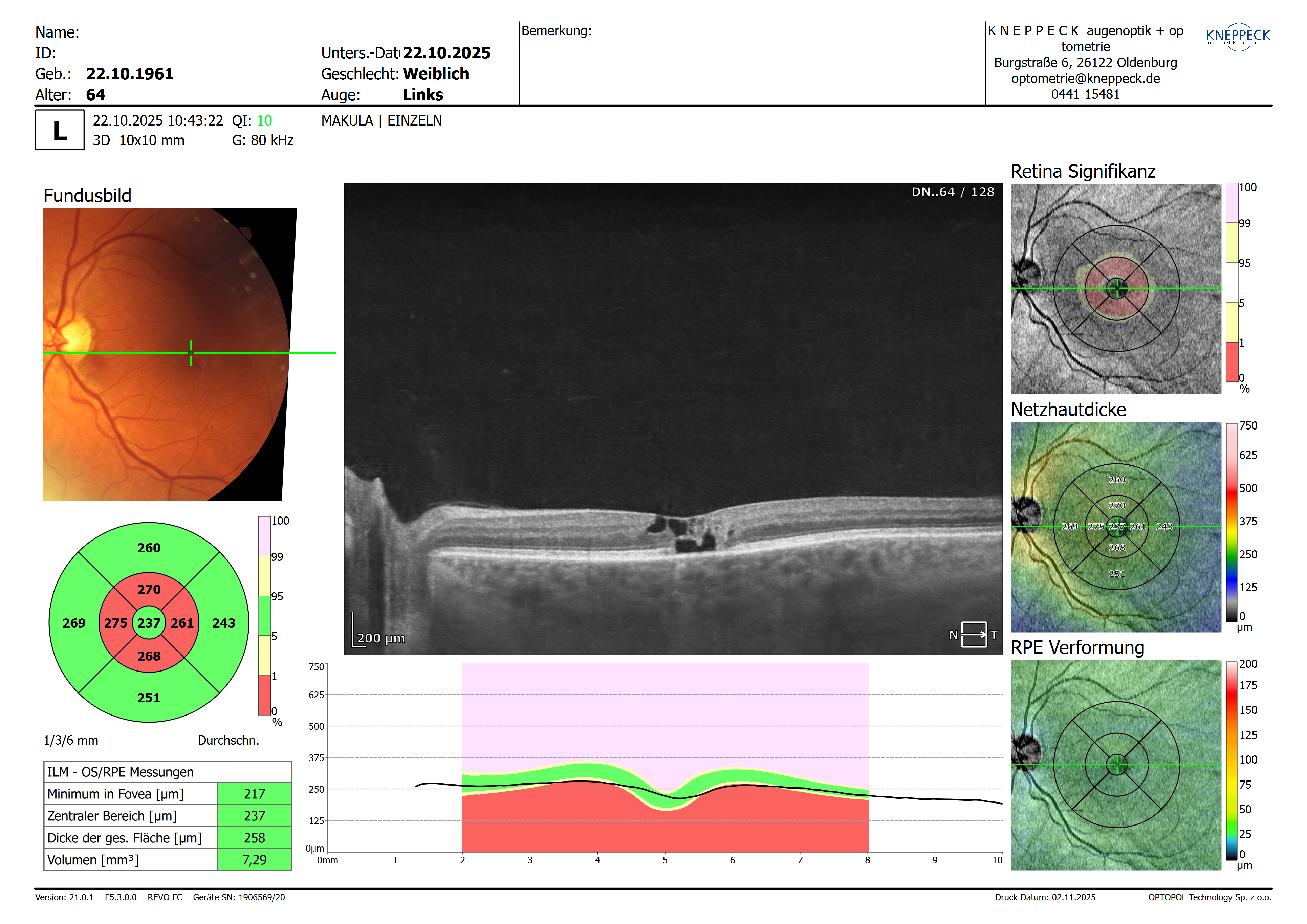Click the green 260 outer superior sector
Image resolution: width=1307 pixels, height=924 pixels.
(149, 548)
